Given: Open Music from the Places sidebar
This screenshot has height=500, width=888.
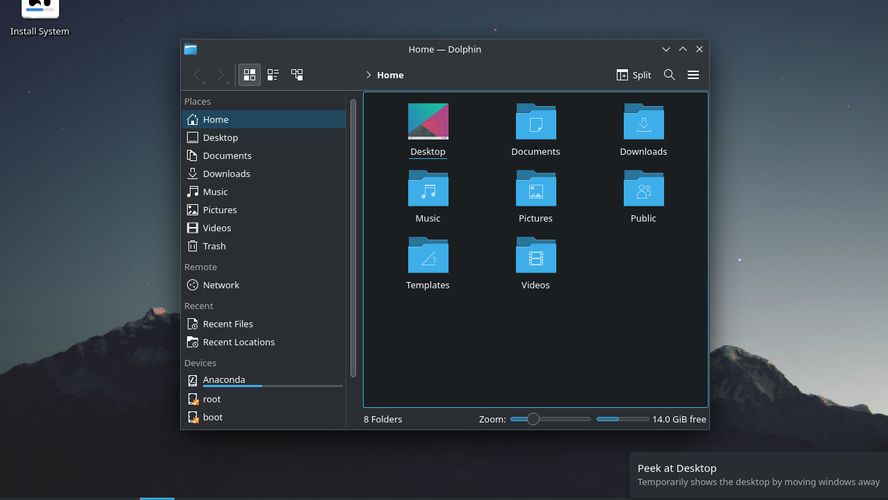Looking at the screenshot, I should pyautogui.click(x=264, y=192).
